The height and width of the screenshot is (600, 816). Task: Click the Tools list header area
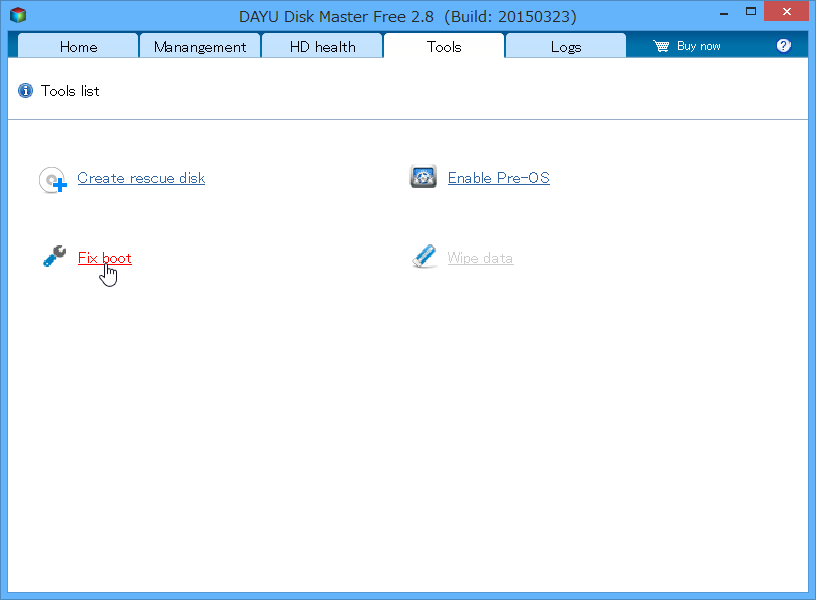point(69,90)
